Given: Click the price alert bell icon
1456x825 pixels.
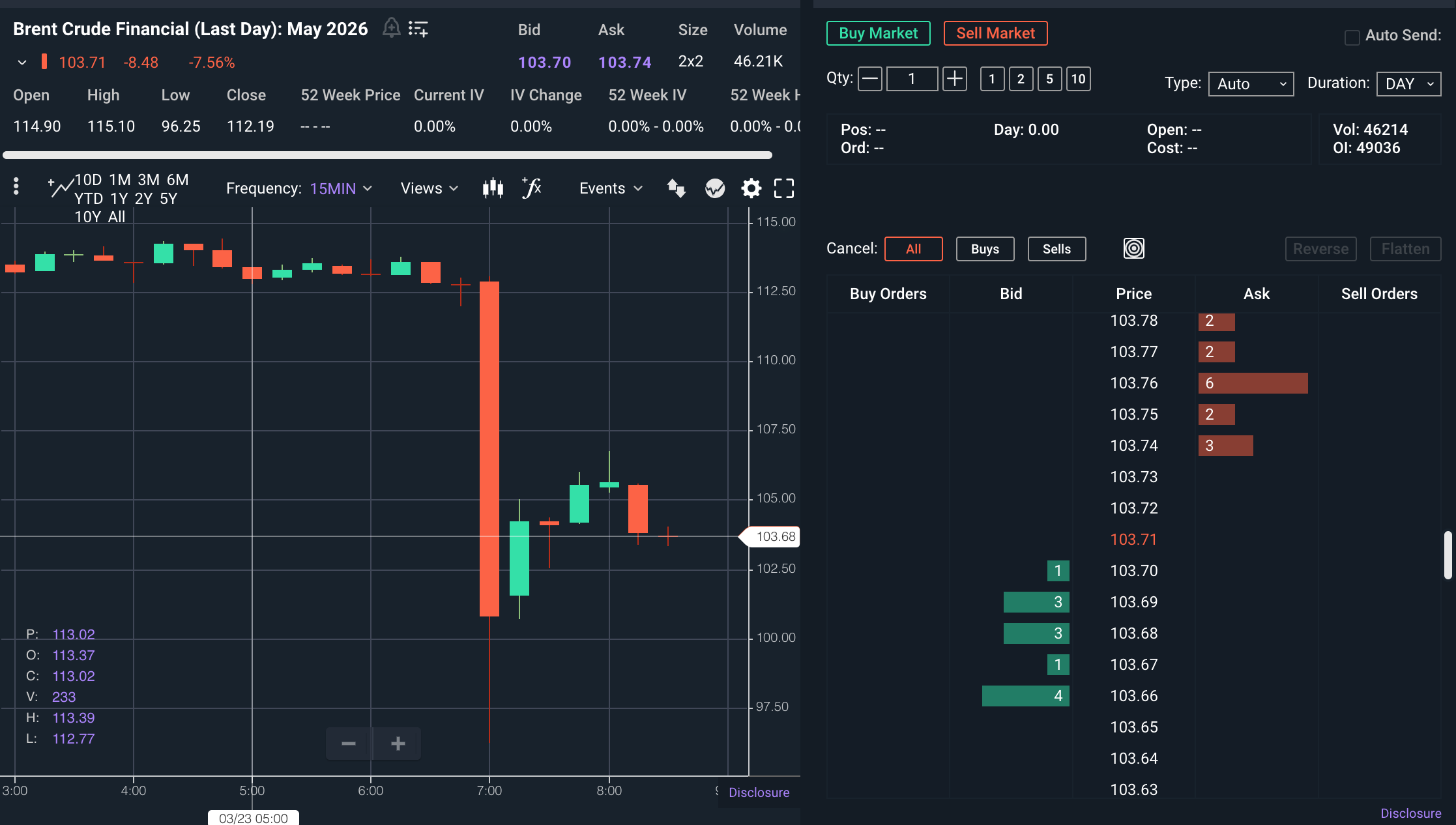Looking at the screenshot, I should pyautogui.click(x=391, y=28).
